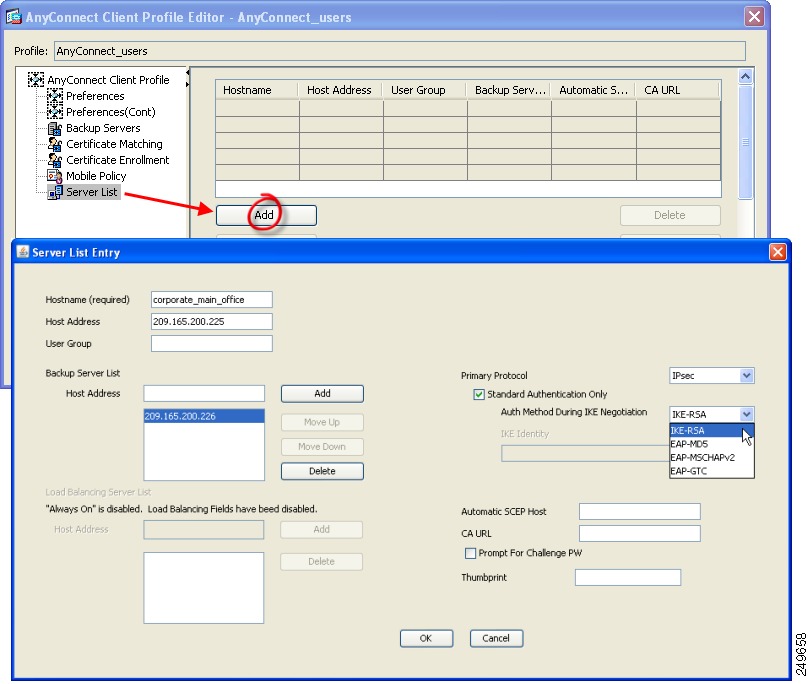The width and height of the screenshot is (811, 684).
Task: Choose IKE-RSA from the auth method list
Action: tap(712, 430)
